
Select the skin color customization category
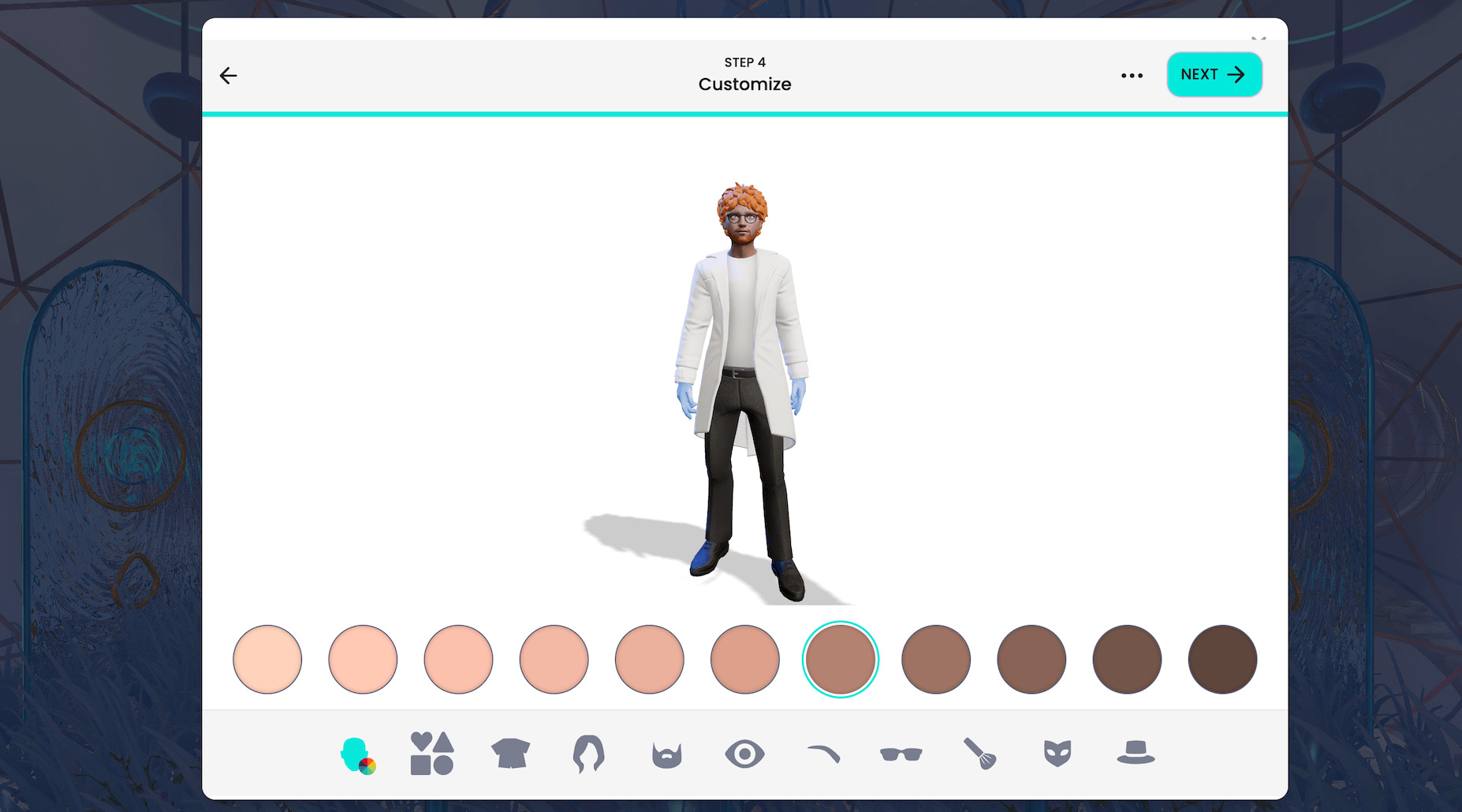(357, 757)
